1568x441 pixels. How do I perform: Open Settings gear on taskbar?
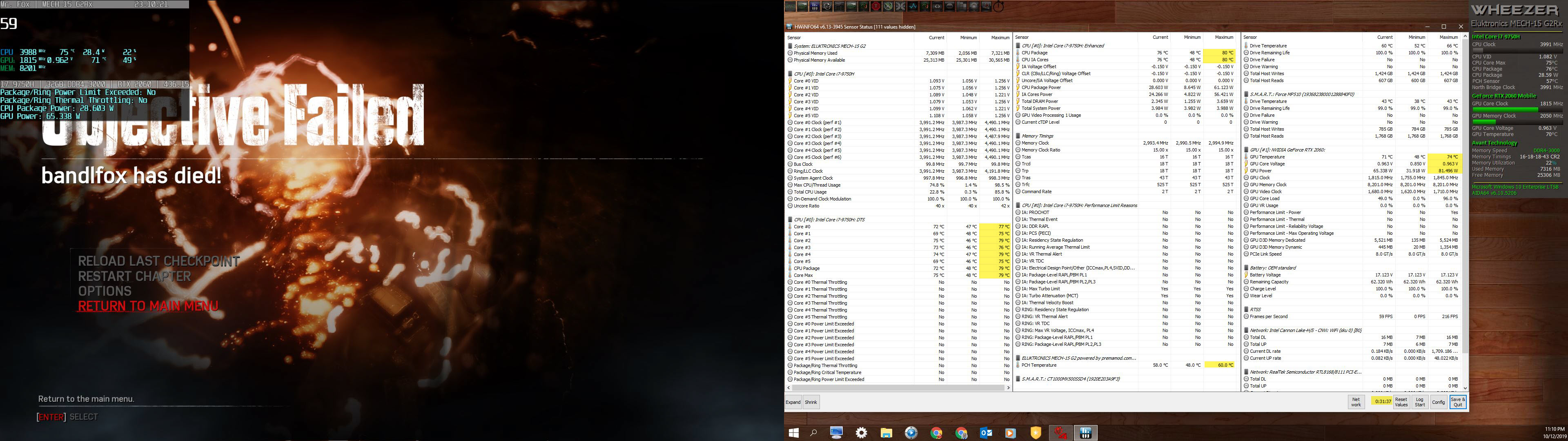[x=861, y=433]
